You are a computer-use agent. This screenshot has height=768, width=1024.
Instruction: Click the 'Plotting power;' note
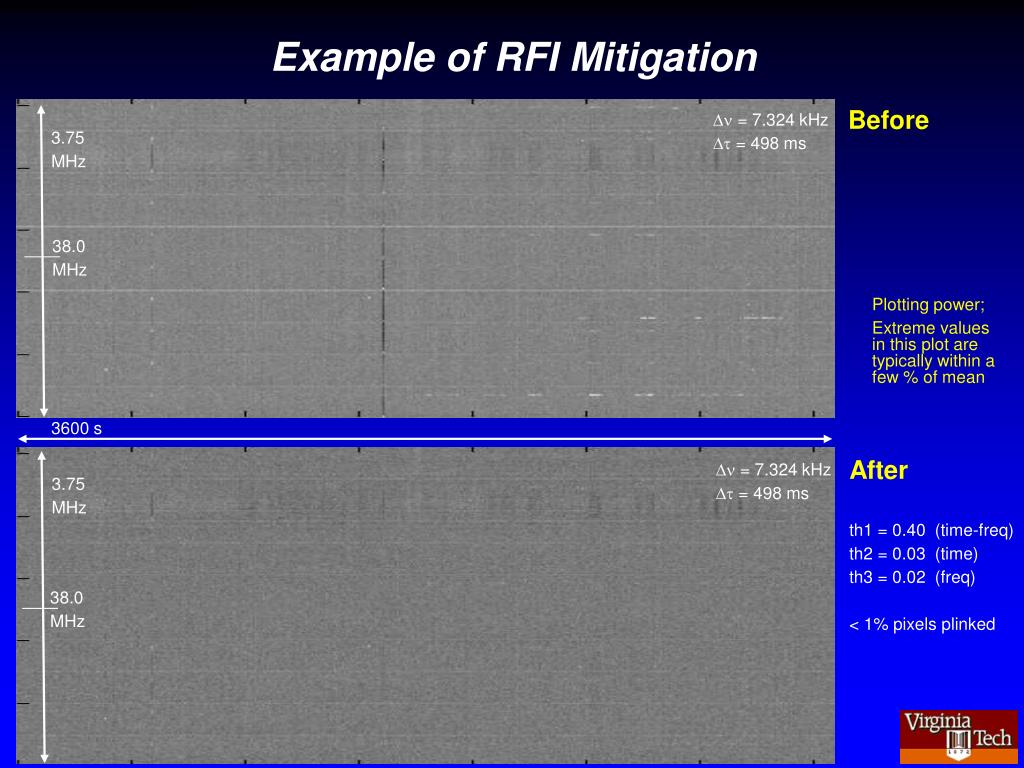pos(928,304)
